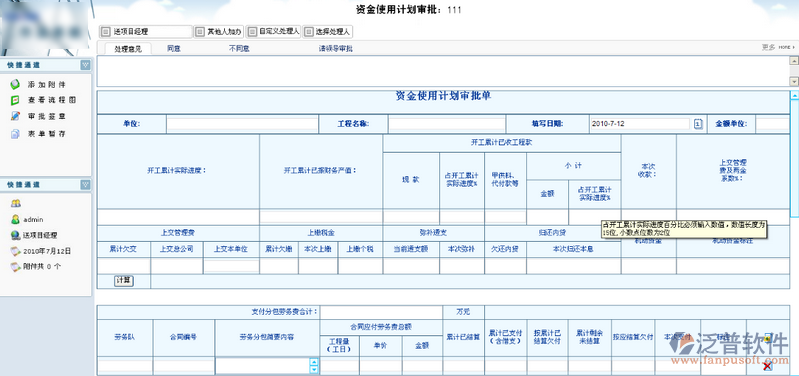The height and width of the screenshot is (376, 799).
Task: Open the 查看流程图 flowchart icon
Action: [x=16, y=100]
